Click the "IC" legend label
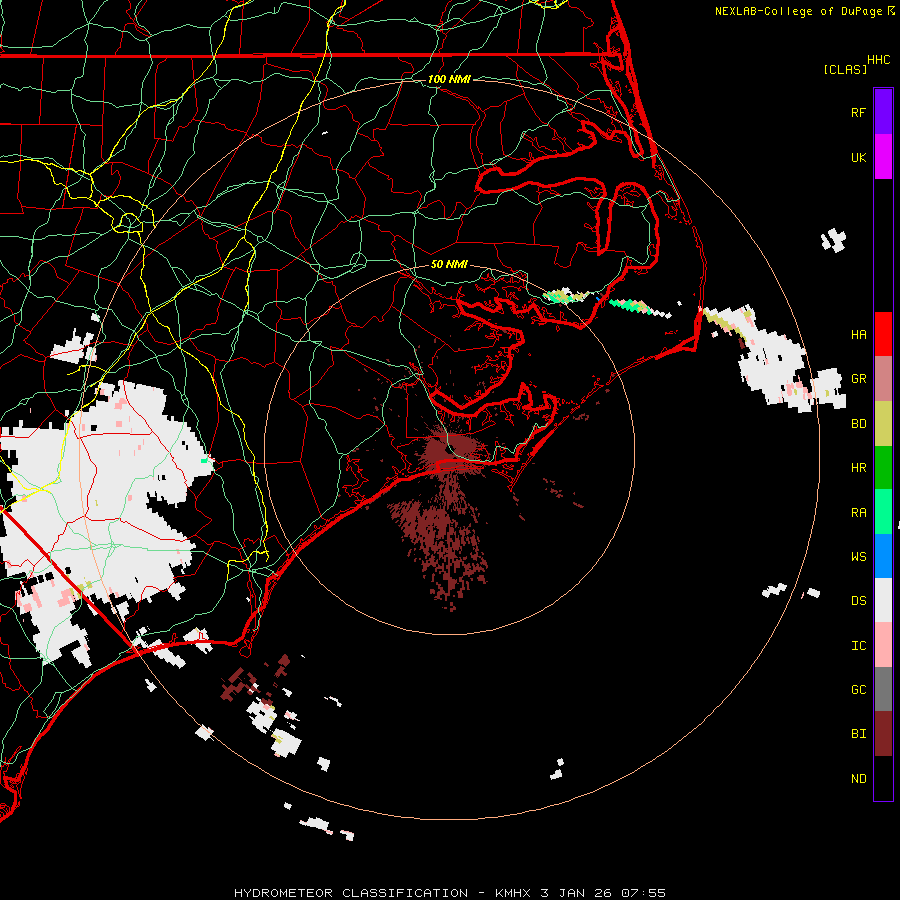The image size is (900, 900). coord(858,646)
